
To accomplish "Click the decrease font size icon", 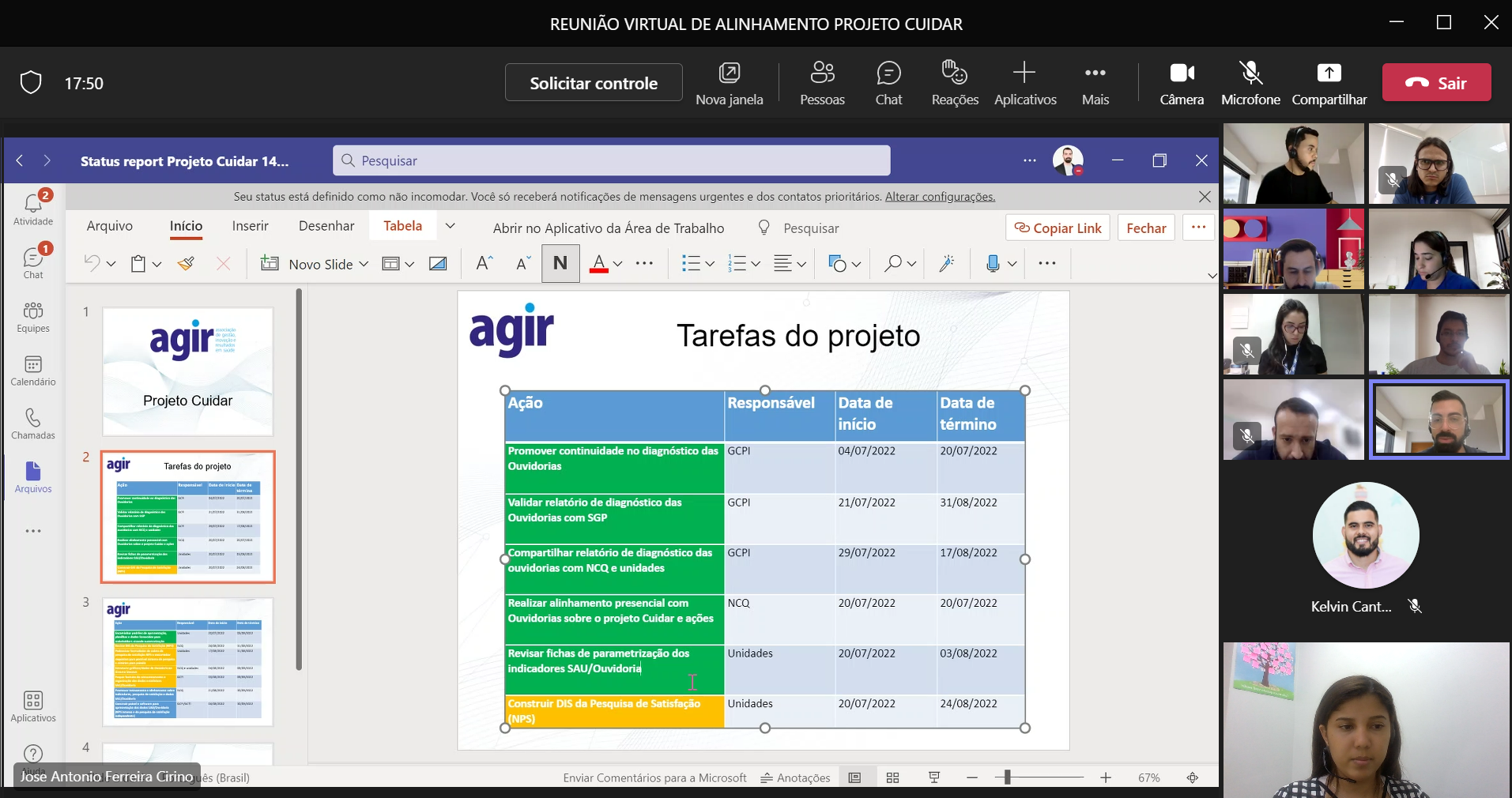I will (522, 264).
